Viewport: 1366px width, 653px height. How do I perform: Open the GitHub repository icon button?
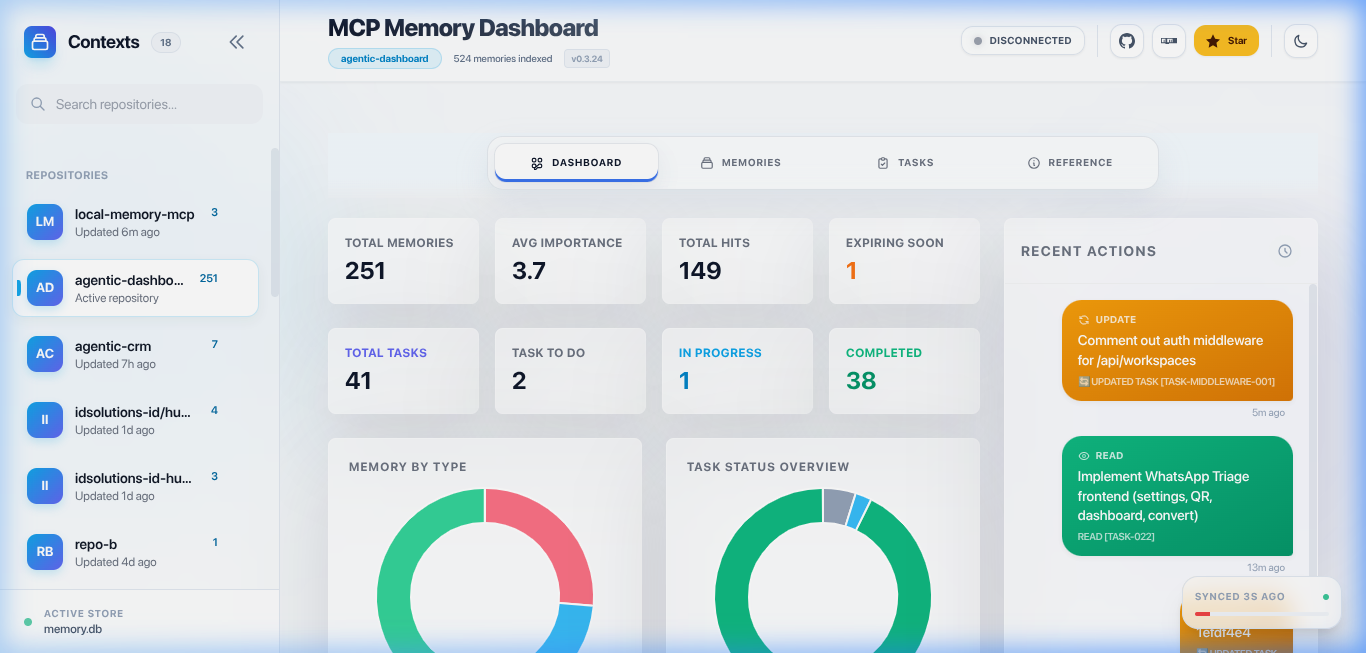pyautogui.click(x=1127, y=41)
